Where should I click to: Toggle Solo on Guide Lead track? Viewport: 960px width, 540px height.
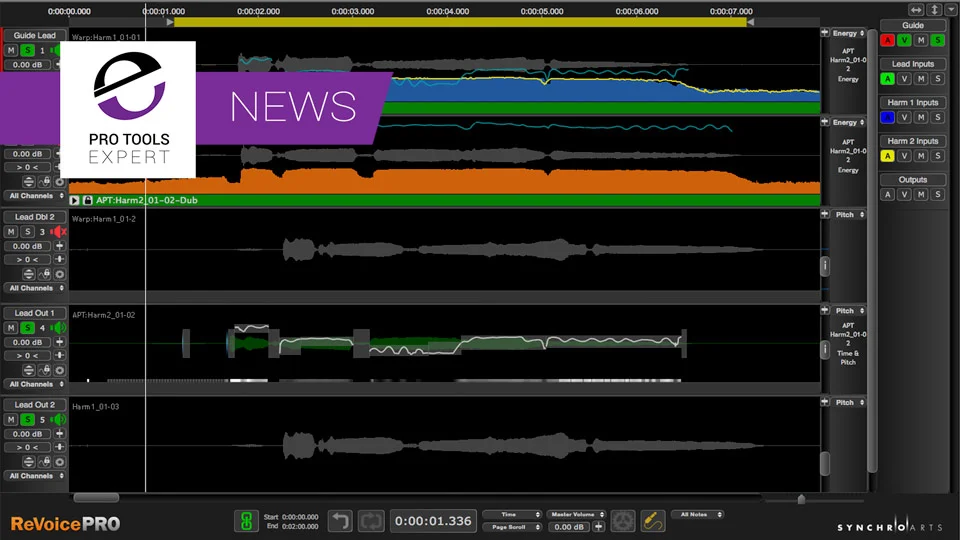click(x=27, y=50)
